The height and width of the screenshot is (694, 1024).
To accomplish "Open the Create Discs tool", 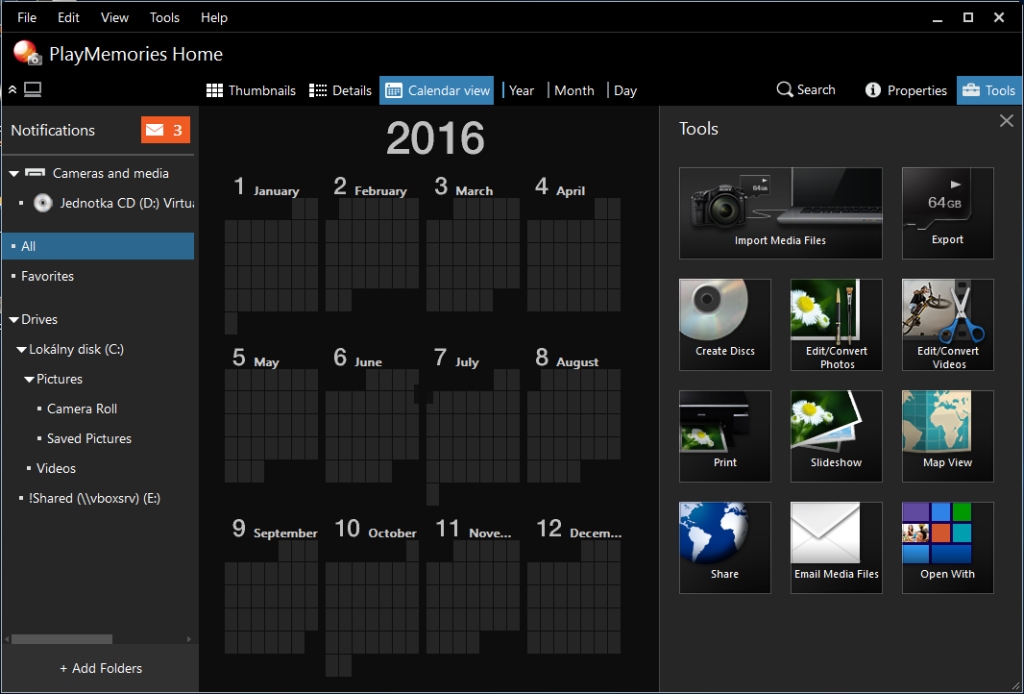I will tap(725, 324).
